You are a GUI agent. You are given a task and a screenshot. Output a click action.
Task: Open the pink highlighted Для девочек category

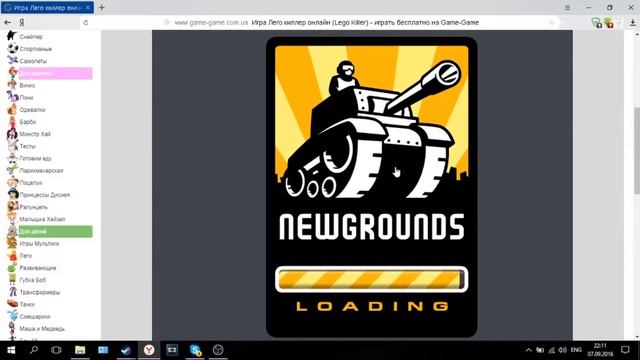55,73
